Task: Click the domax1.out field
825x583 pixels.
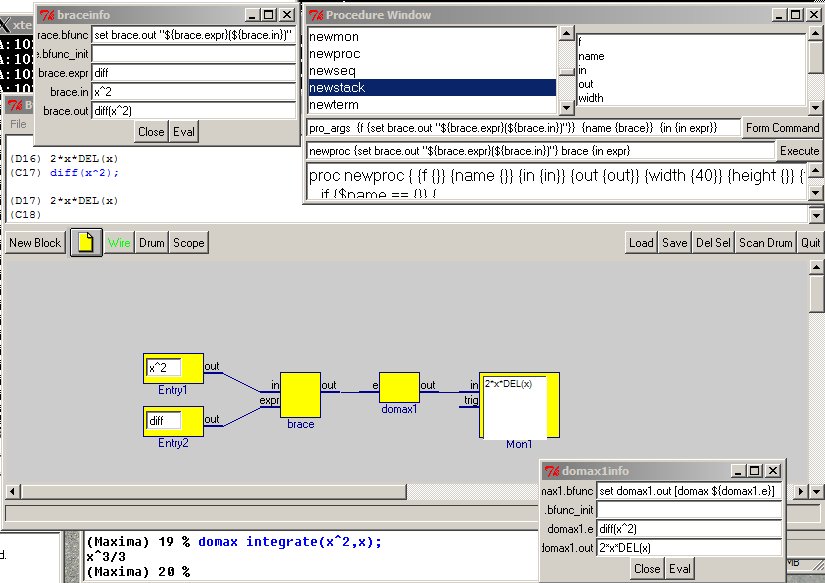Action: click(689, 548)
